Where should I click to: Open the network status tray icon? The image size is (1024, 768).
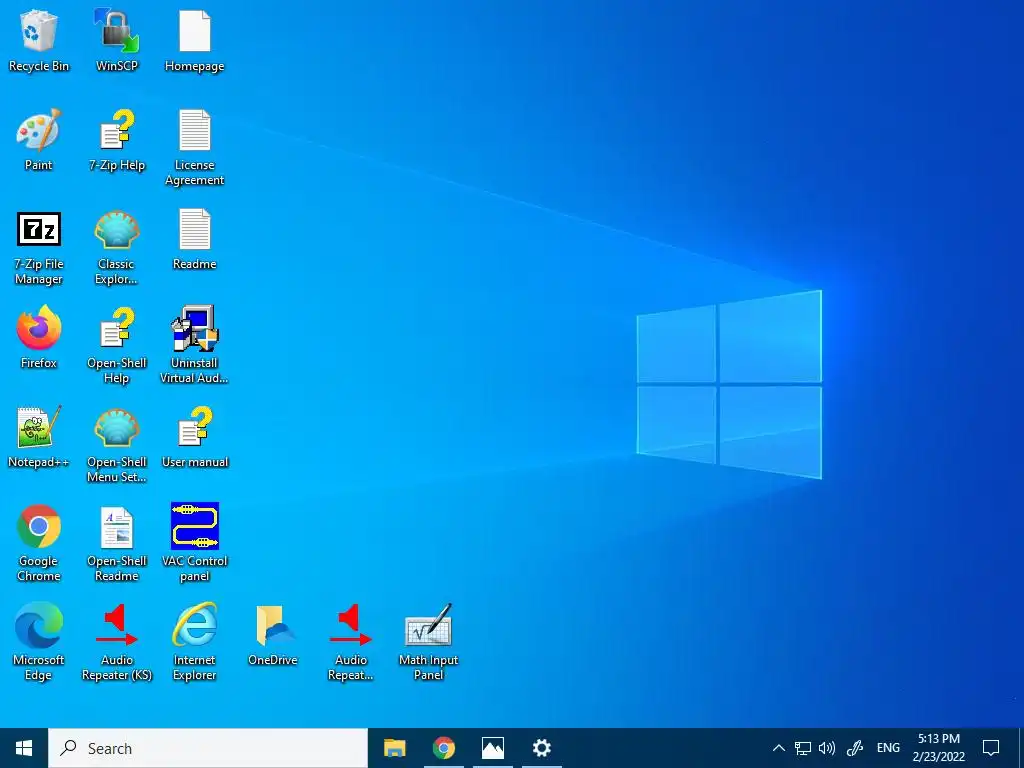pyautogui.click(x=803, y=748)
